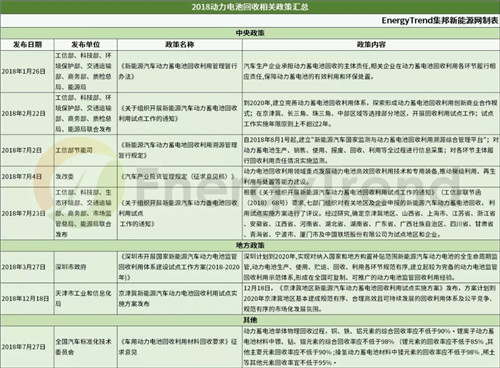Select the EnergyTrend集邦新能源网制表 credit text

point(440,21)
